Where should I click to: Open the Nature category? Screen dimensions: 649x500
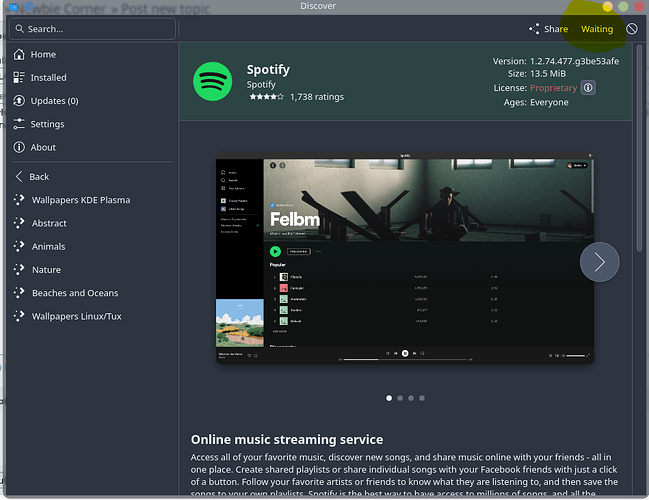[46, 270]
